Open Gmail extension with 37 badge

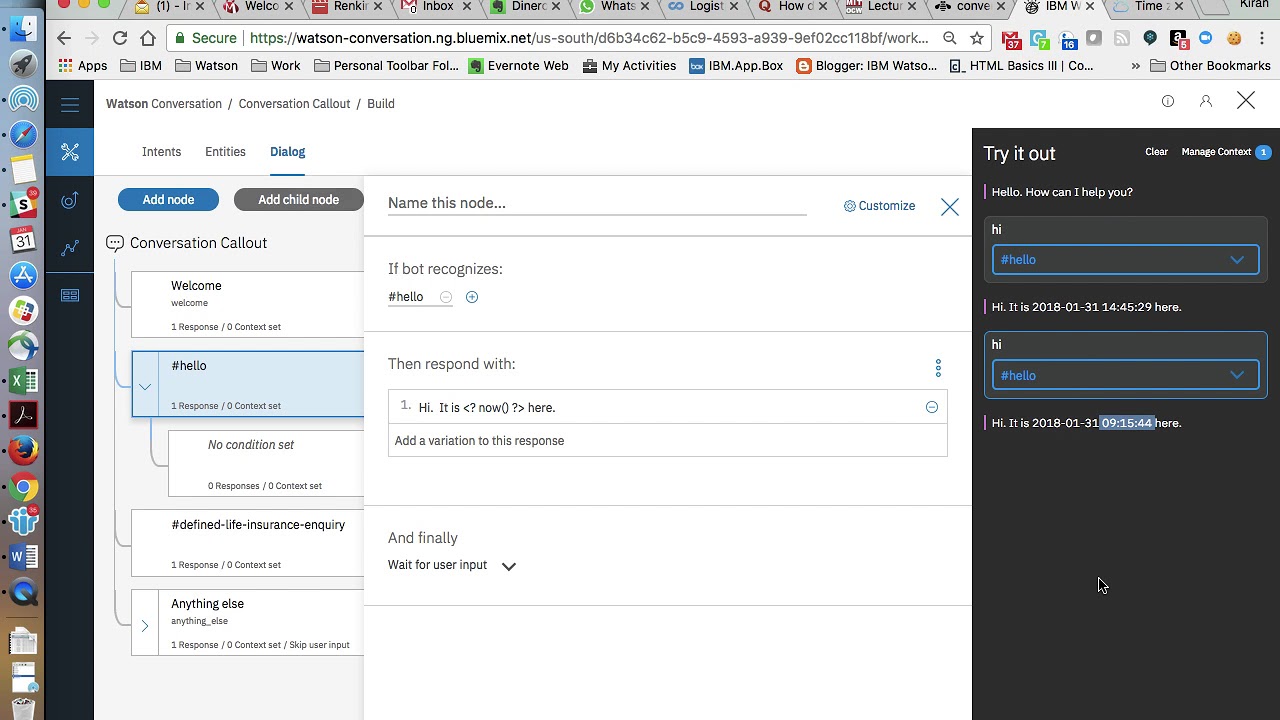(1013, 40)
